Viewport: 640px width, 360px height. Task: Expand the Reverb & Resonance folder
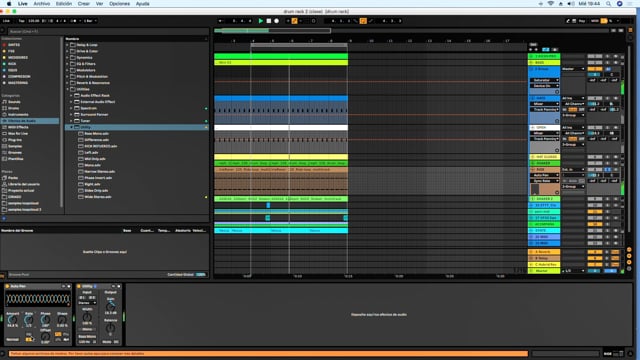(68, 83)
